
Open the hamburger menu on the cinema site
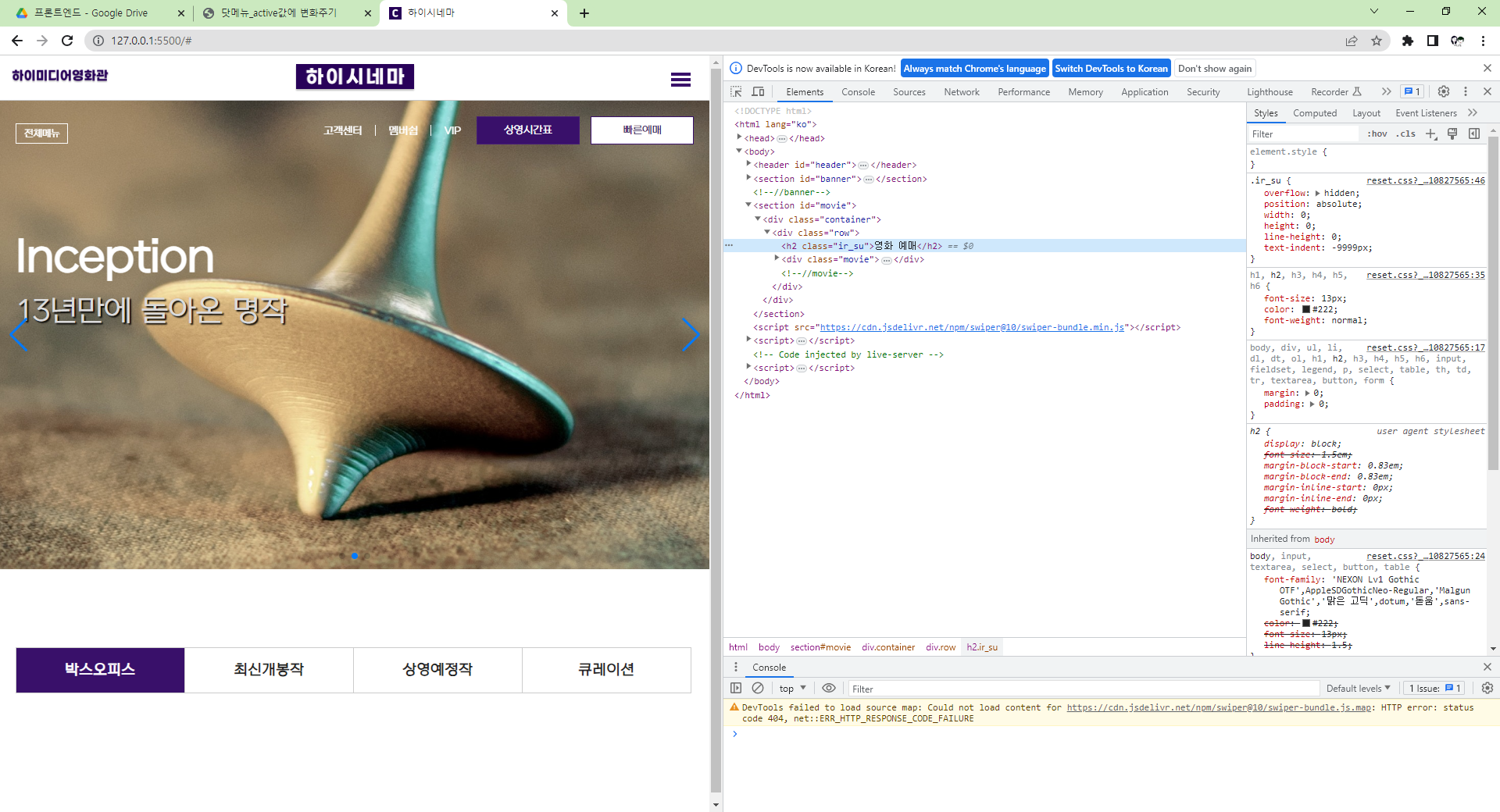click(x=680, y=80)
